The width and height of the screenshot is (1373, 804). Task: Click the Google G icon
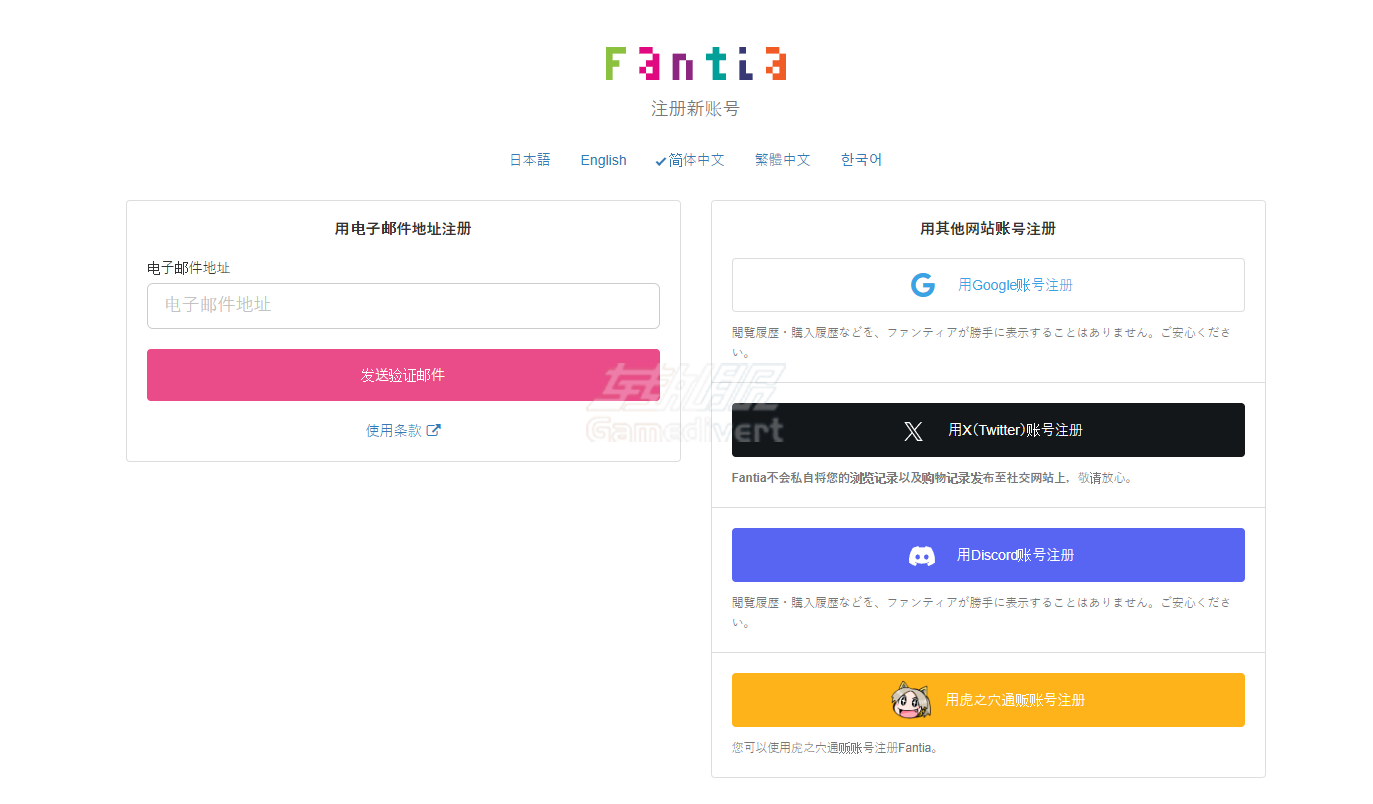click(923, 285)
